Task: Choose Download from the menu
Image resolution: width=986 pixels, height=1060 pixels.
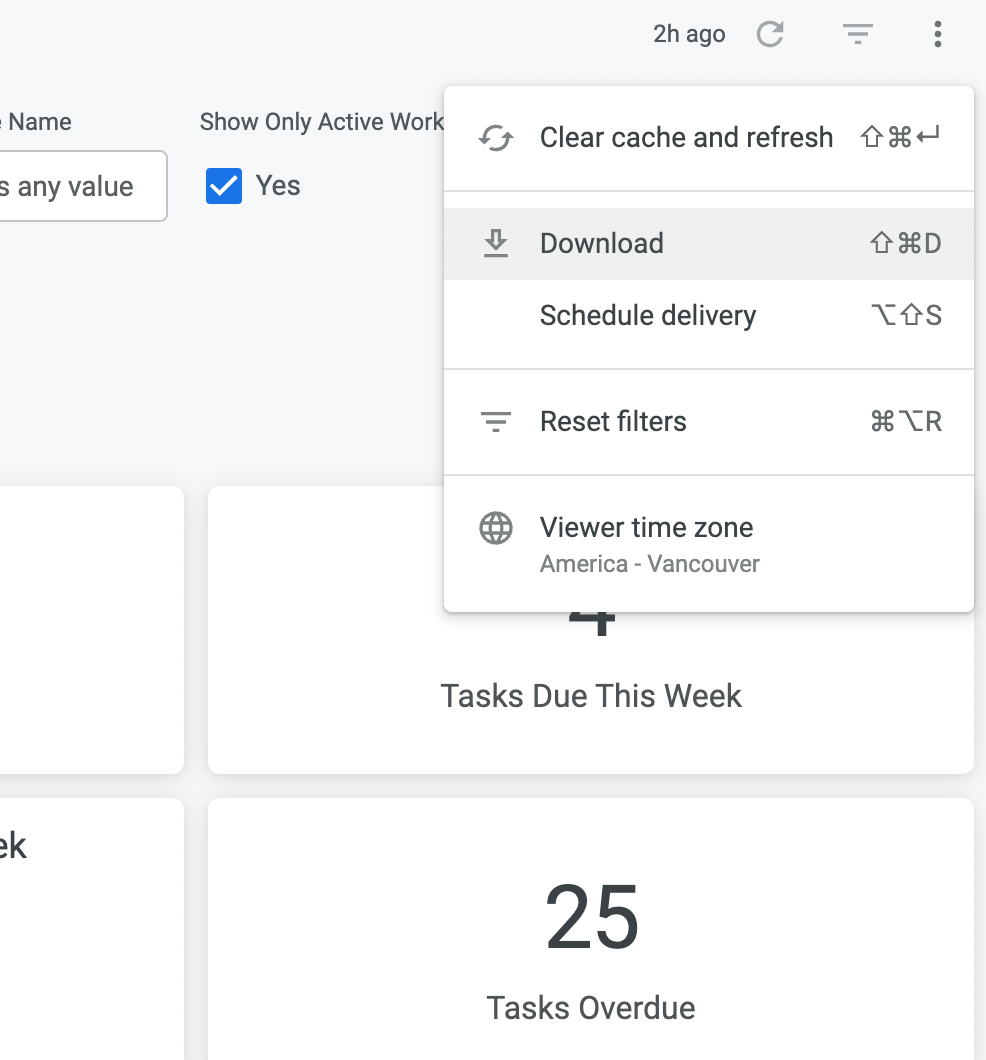Action: [x=709, y=243]
